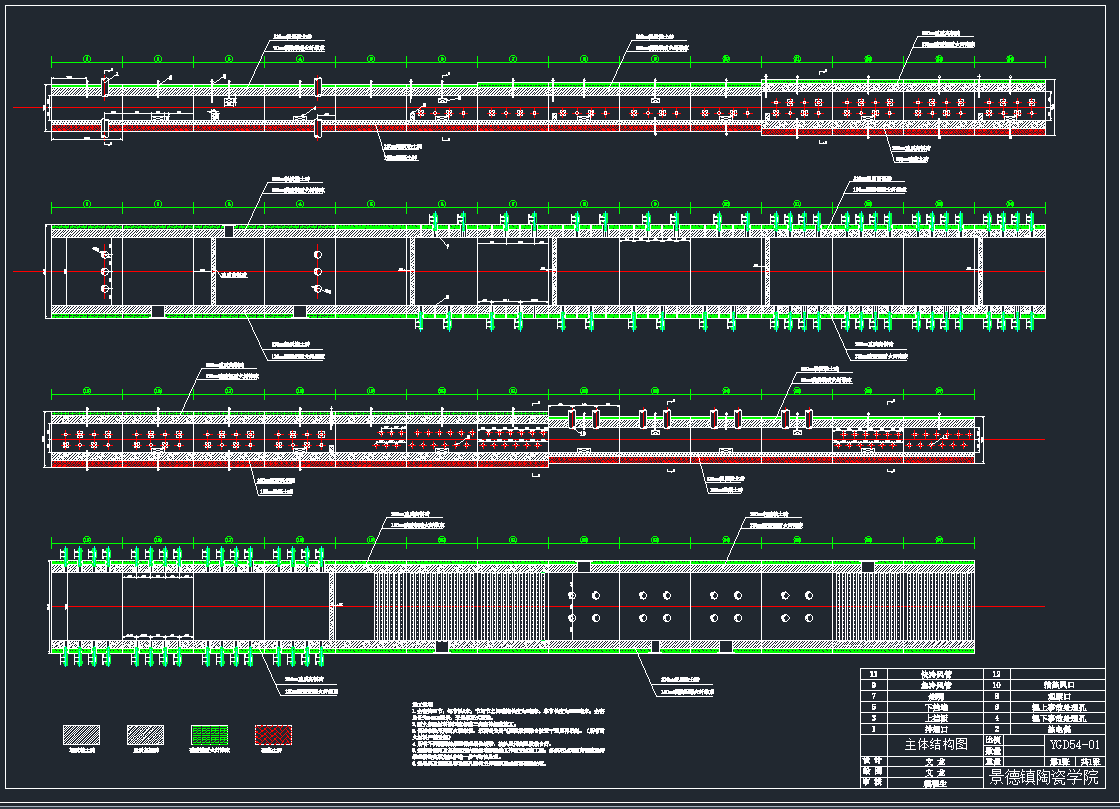Screen dimensions: 1120x809
Task: Select the notes text block at bottom center
Action: [x=510, y=738]
